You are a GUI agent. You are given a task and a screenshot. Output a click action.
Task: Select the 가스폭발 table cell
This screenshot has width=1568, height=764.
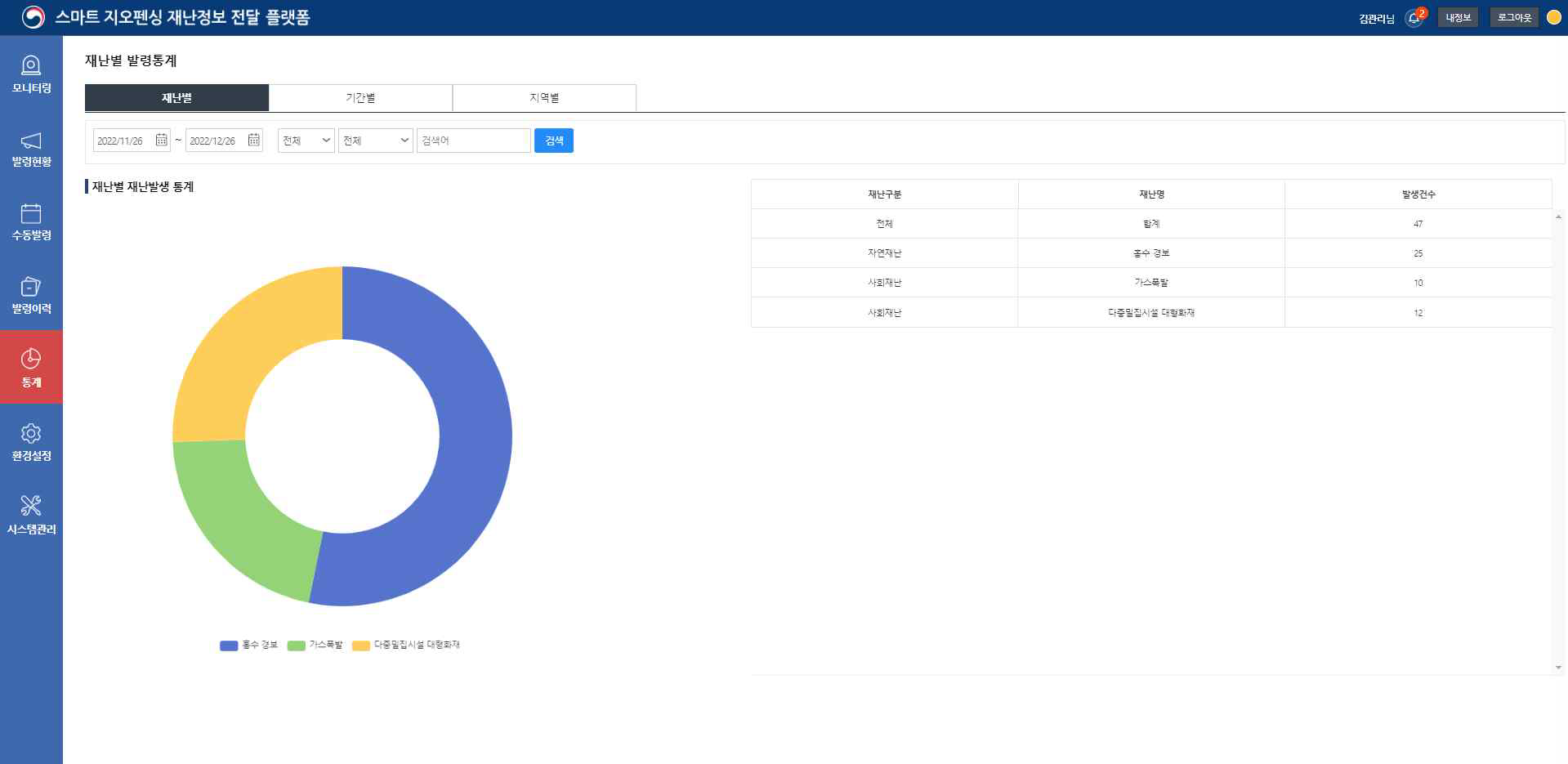coord(1151,283)
